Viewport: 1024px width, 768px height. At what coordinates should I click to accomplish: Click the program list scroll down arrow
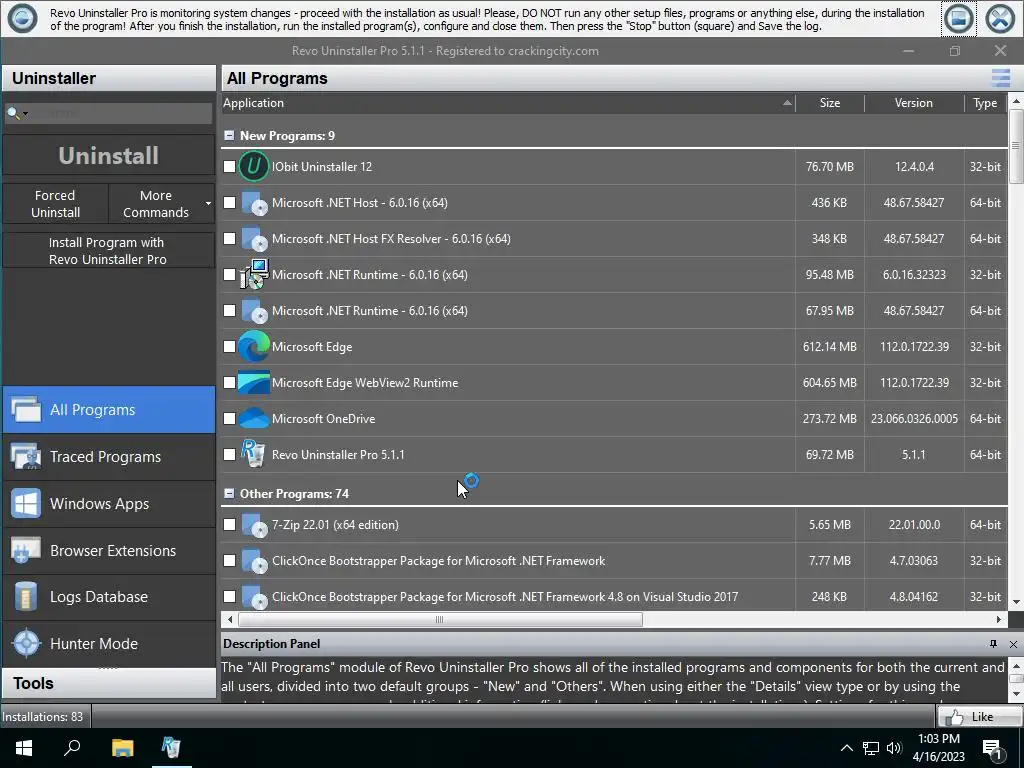(x=1016, y=602)
